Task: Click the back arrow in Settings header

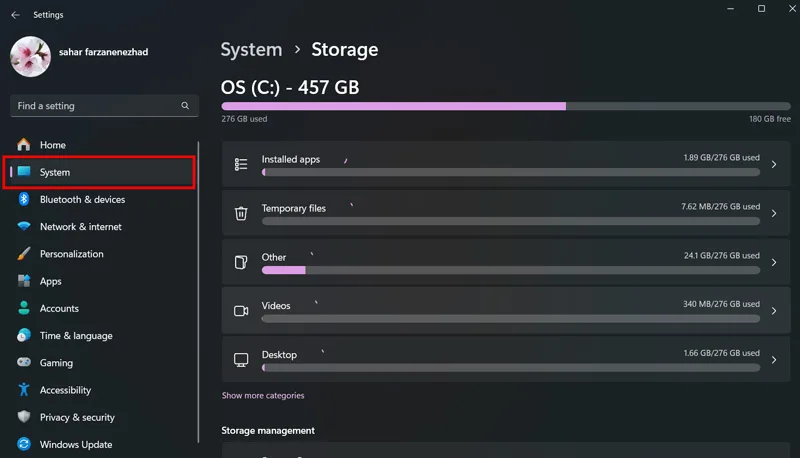Action: [15, 15]
